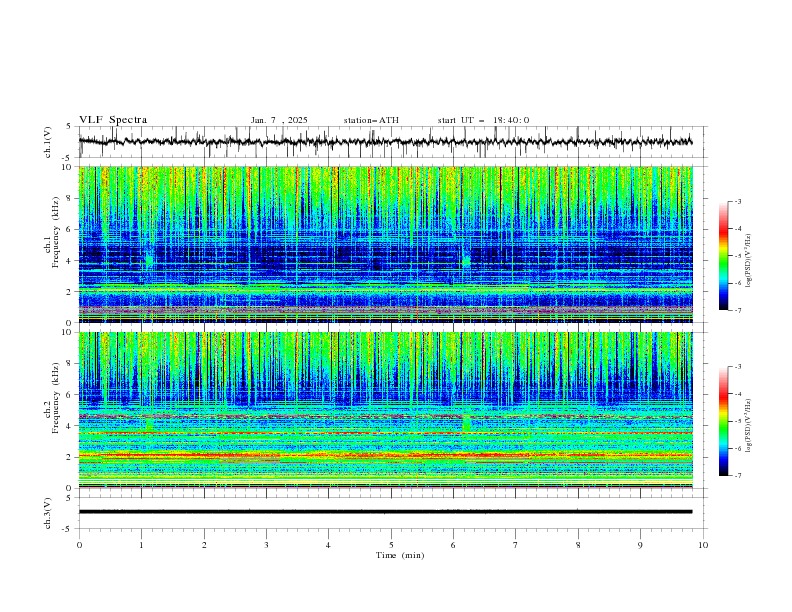Click the "-7" label on ch.2 colorbar
Image resolution: width=792 pixels, height=612 pixels.
coord(738,476)
